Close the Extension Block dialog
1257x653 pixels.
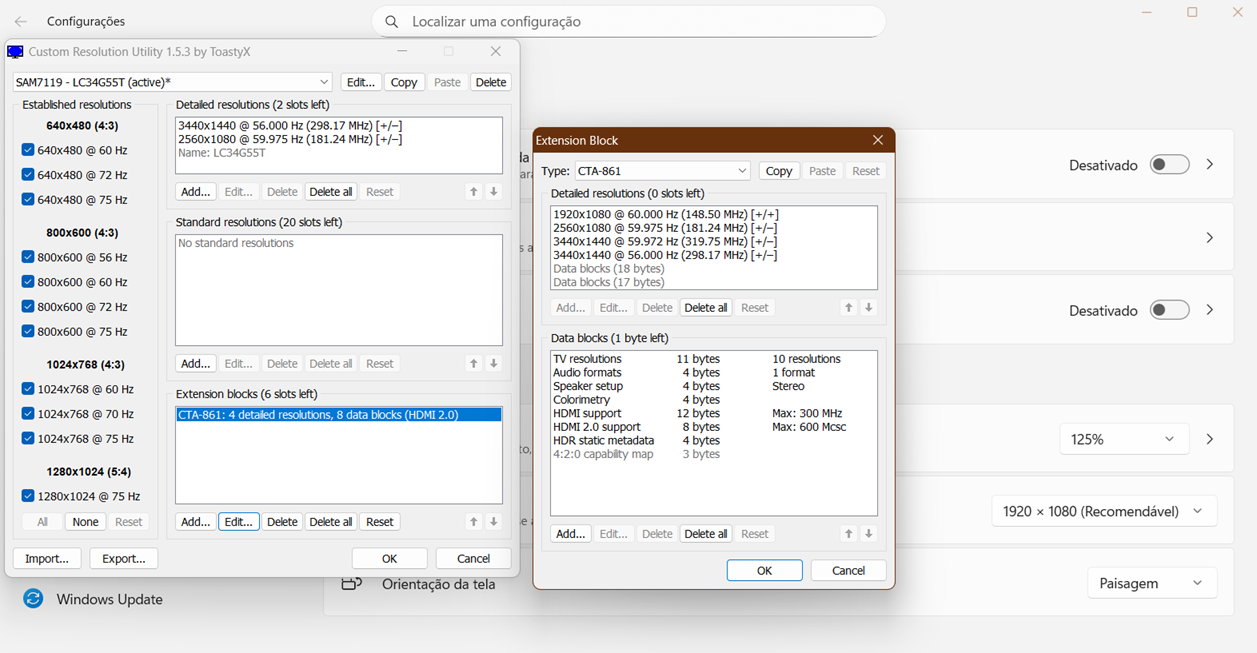tap(877, 141)
